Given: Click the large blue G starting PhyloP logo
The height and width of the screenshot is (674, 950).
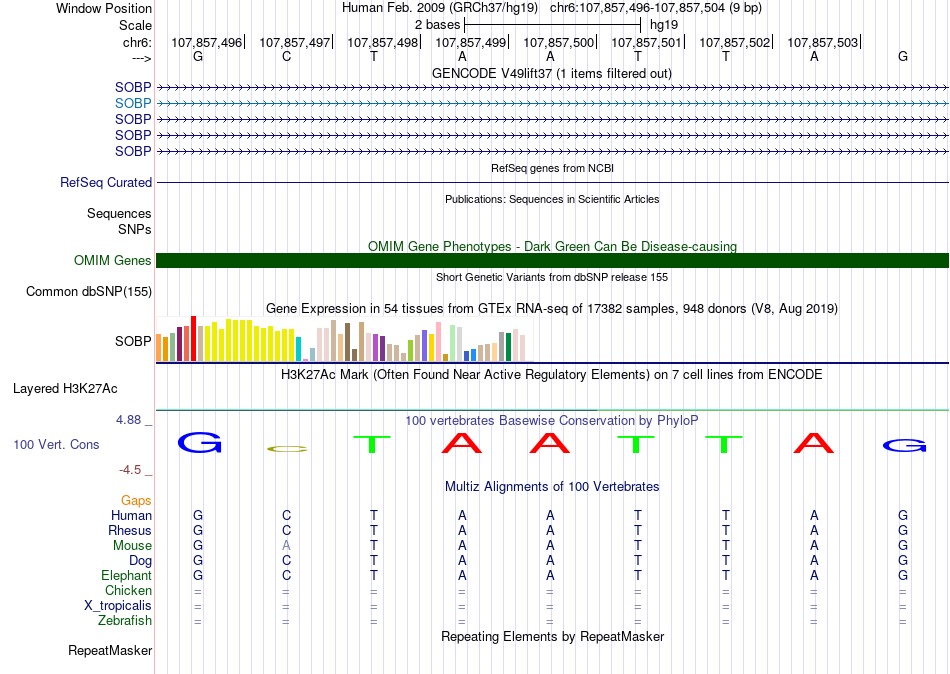Looking at the screenshot, I should (x=199, y=443).
